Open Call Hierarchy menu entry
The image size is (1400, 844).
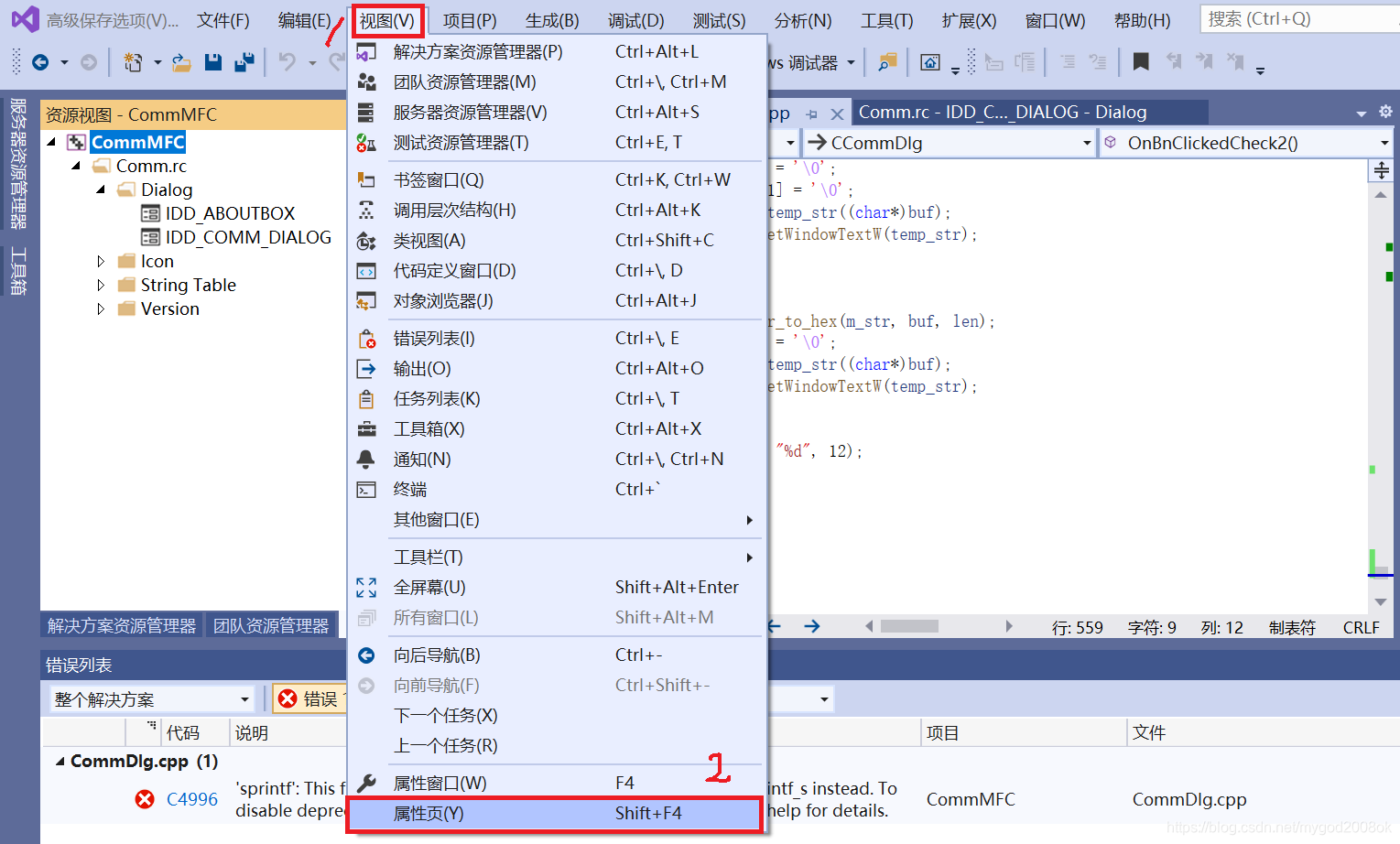557,211
